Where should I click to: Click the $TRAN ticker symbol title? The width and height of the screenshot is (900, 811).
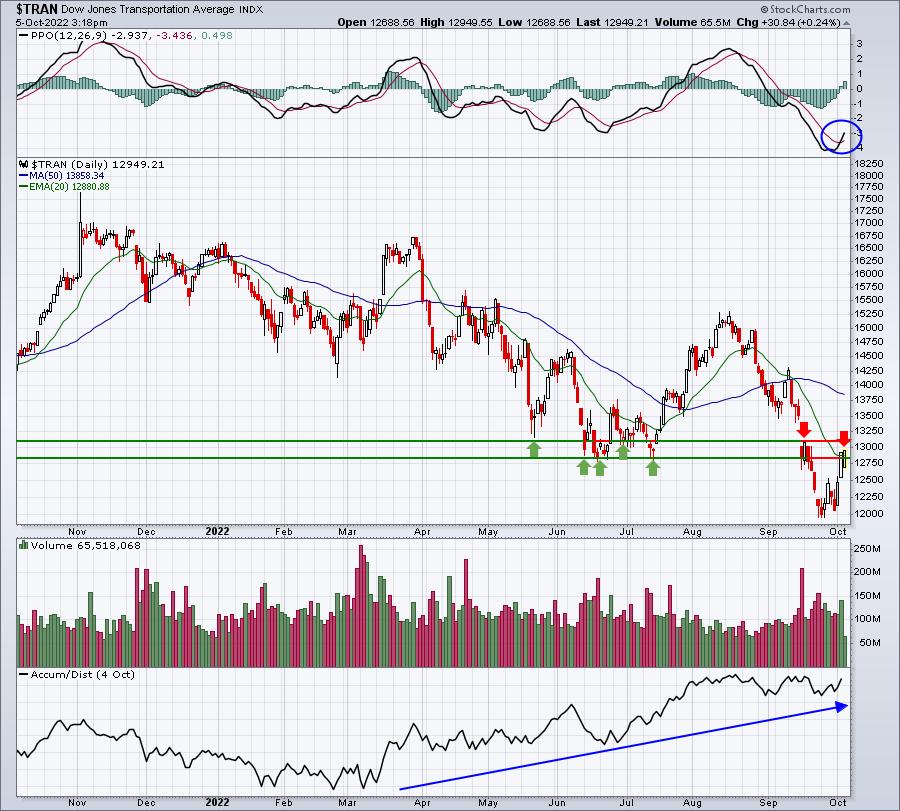point(37,9)
